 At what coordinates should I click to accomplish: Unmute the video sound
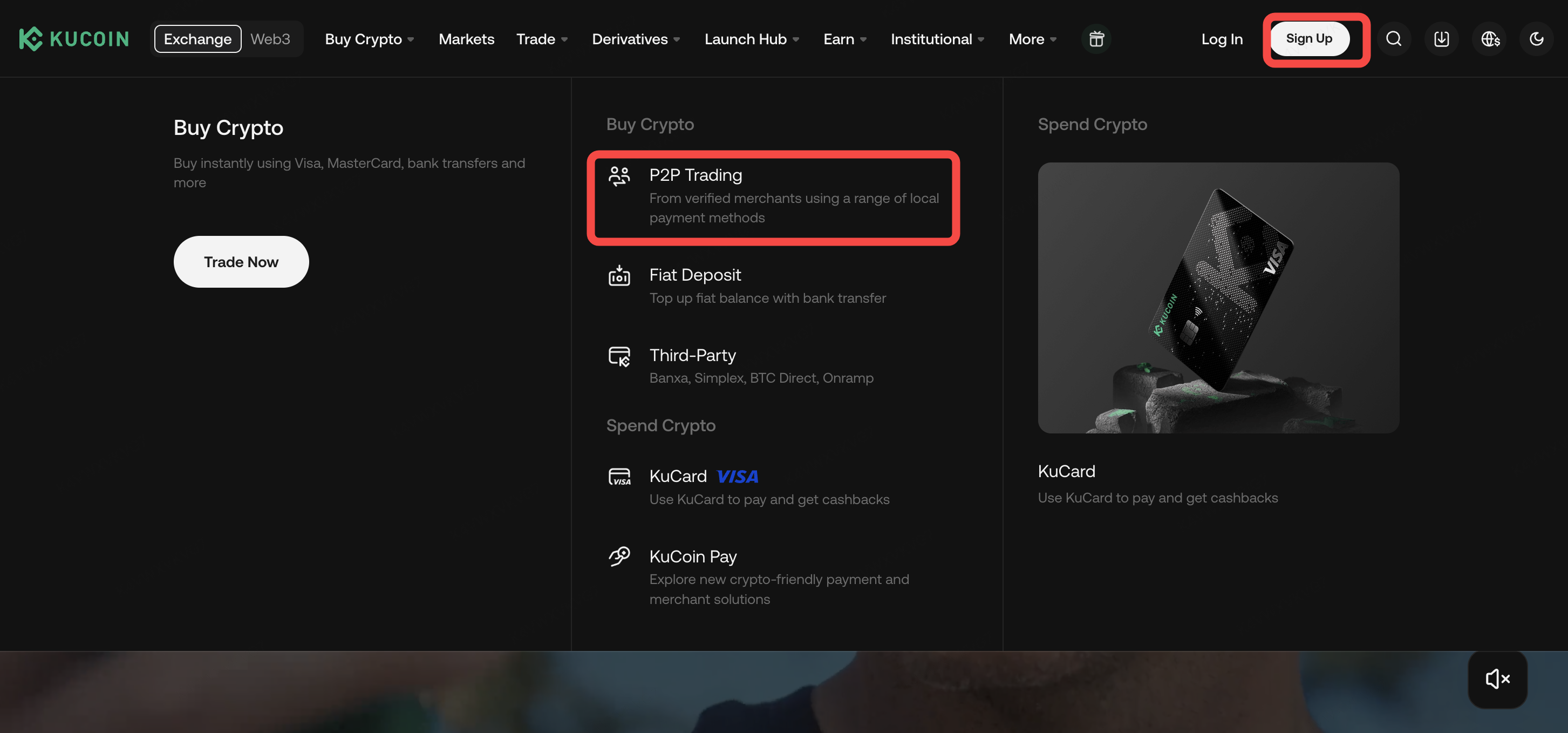click(1497, 680)
